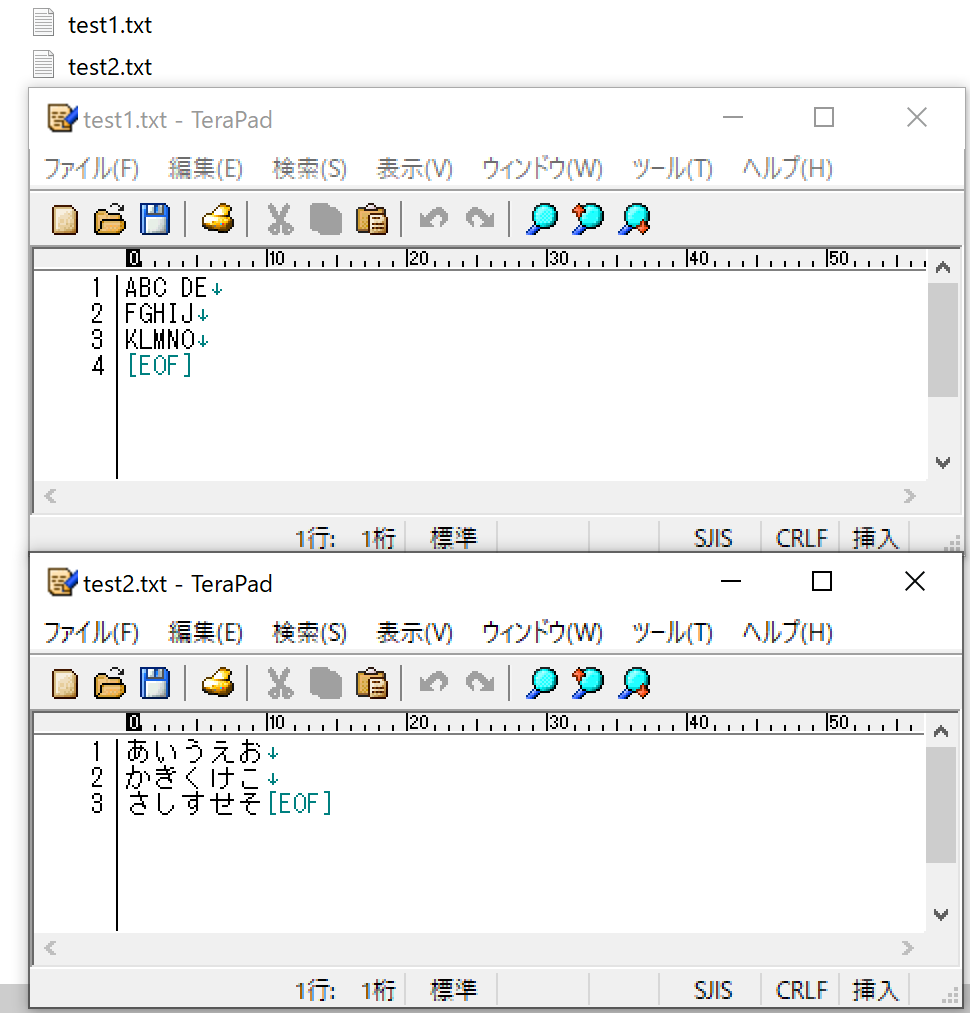Click the down scroll arrow in test1.txt window
The image size is (970, 1013).
(941, 463)
